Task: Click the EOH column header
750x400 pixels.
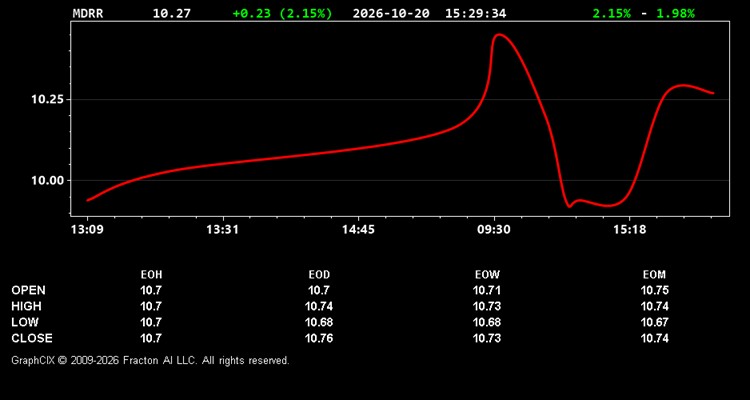Action: pos(151,275)
